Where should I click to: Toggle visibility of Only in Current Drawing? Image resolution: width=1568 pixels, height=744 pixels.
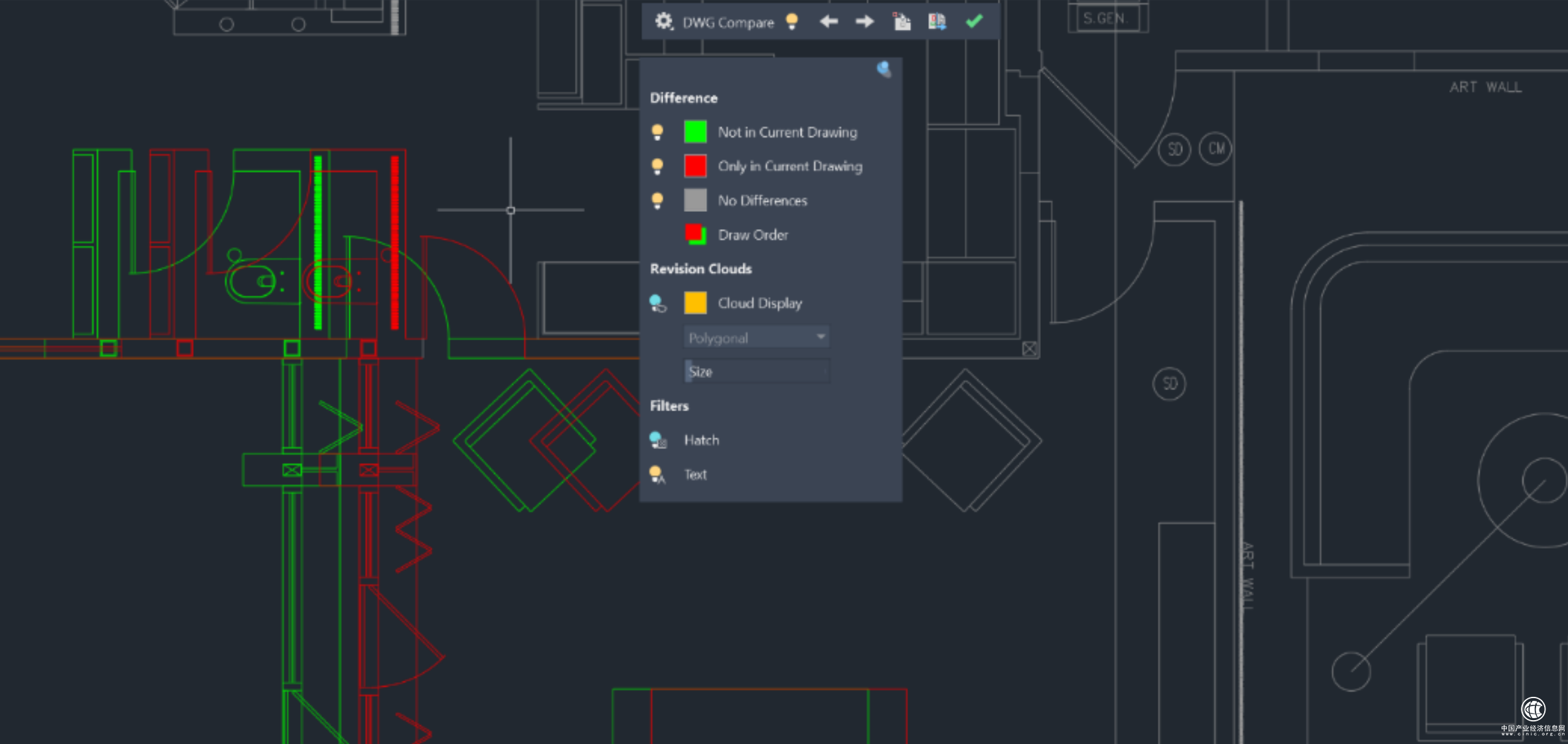pos(657,166)
